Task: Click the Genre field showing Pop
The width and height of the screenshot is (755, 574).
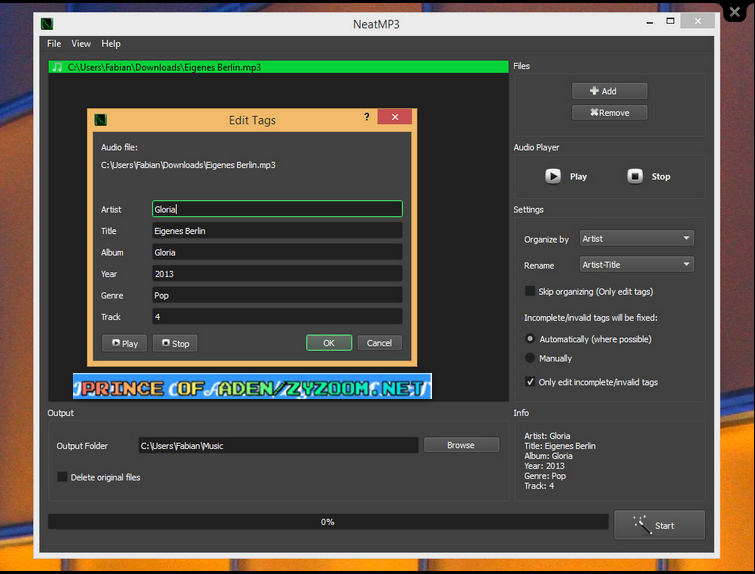Action: [x=277, y=295]
